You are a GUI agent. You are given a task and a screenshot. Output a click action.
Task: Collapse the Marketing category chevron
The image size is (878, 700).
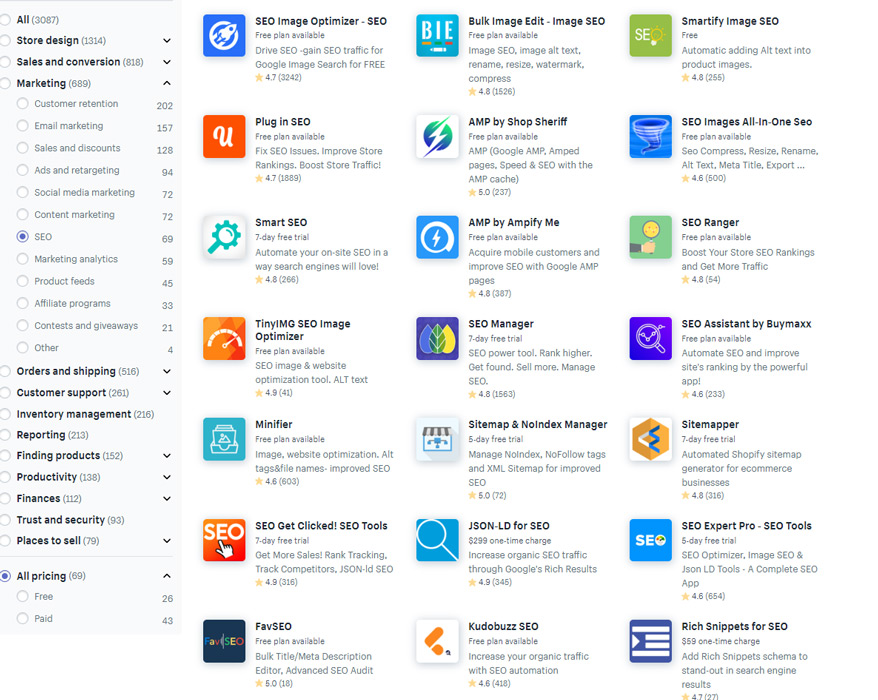click(167, 83)
